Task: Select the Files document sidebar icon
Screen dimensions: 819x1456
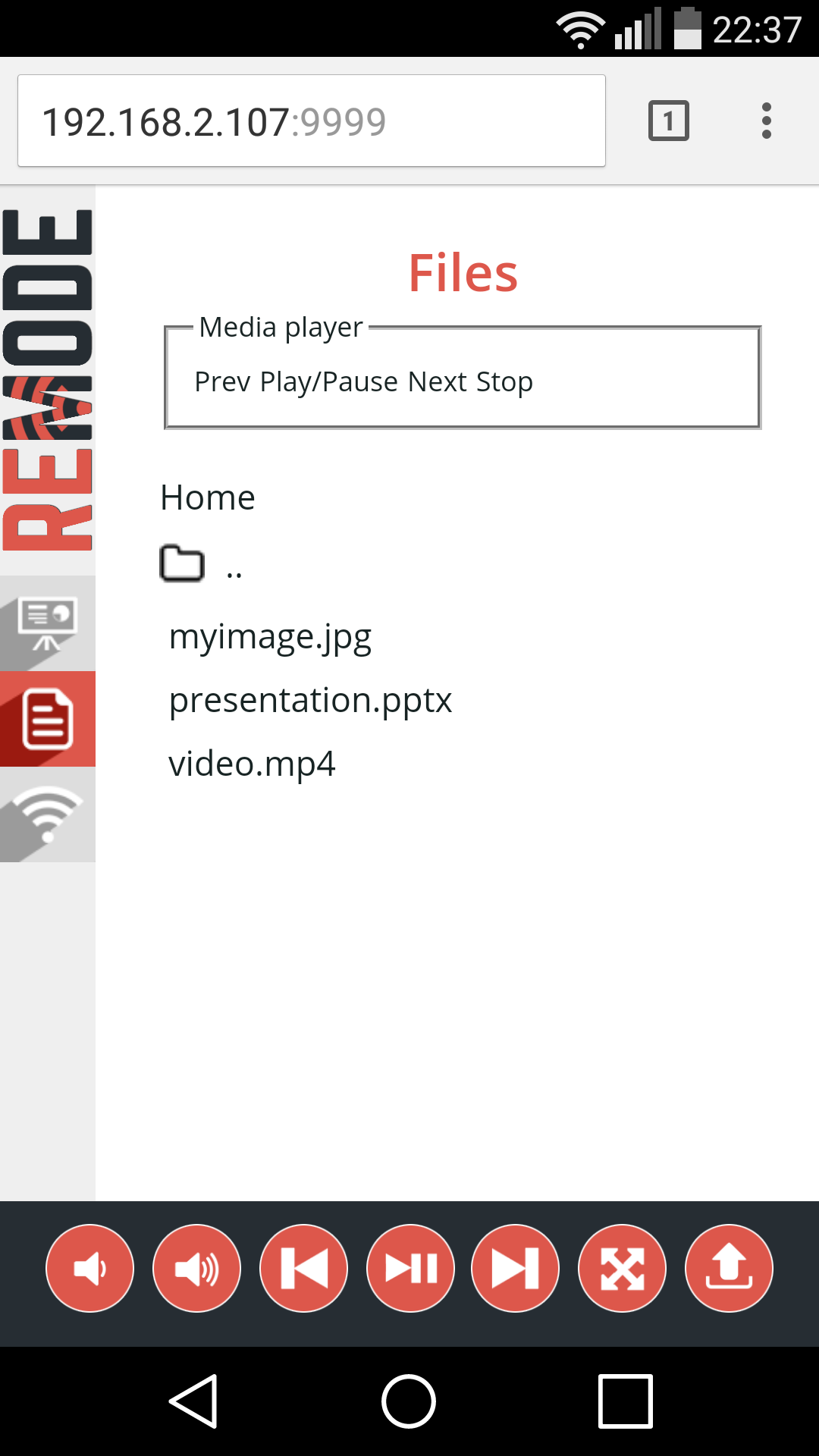Action: point(48,719)
